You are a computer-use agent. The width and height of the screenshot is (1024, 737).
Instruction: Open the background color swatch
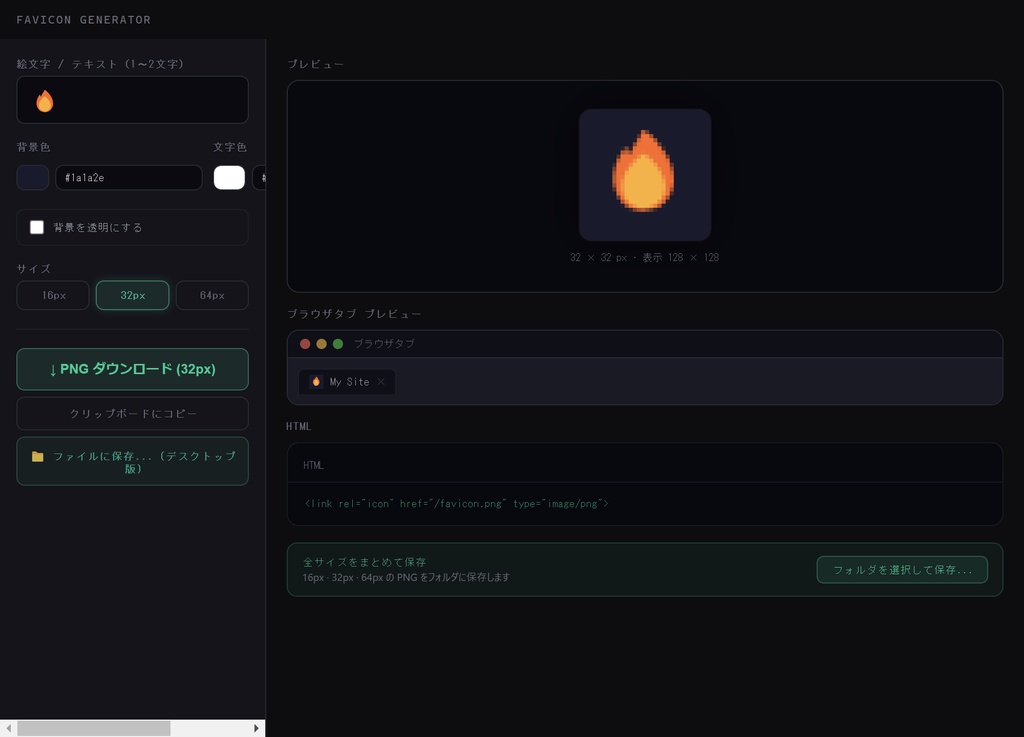coord(33,178)
